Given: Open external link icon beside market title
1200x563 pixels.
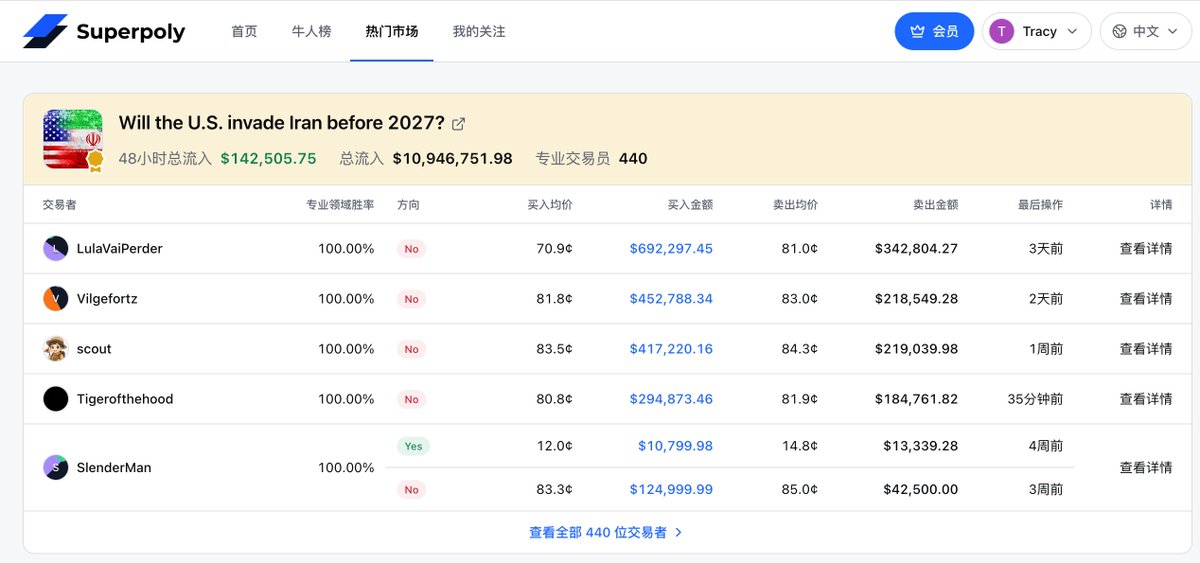Looking at the screenshot, I should coord(459,123).
